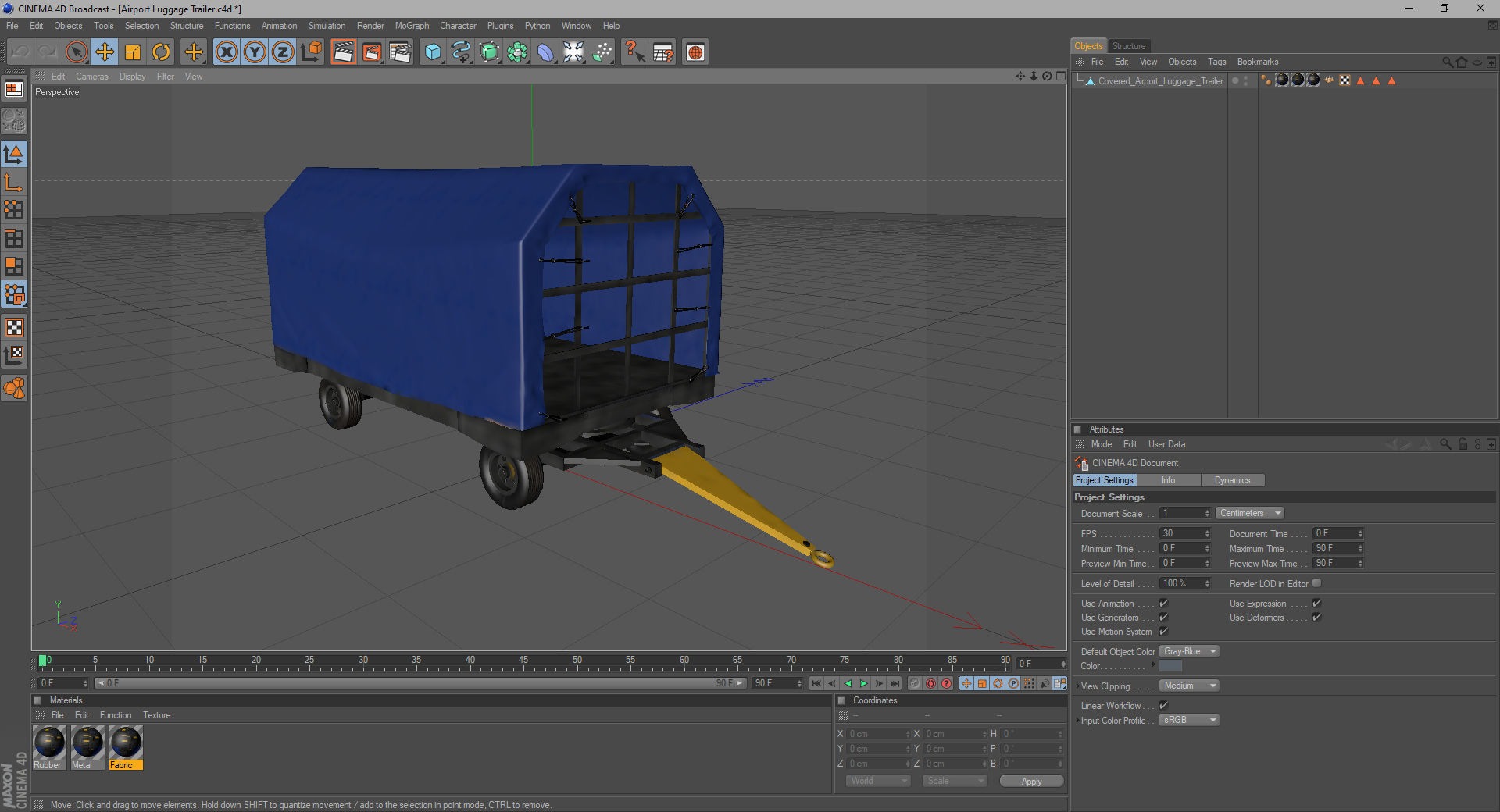1500x812 pixels.
Task: Expand Input Color Profile arrow
Action: 1077,721
